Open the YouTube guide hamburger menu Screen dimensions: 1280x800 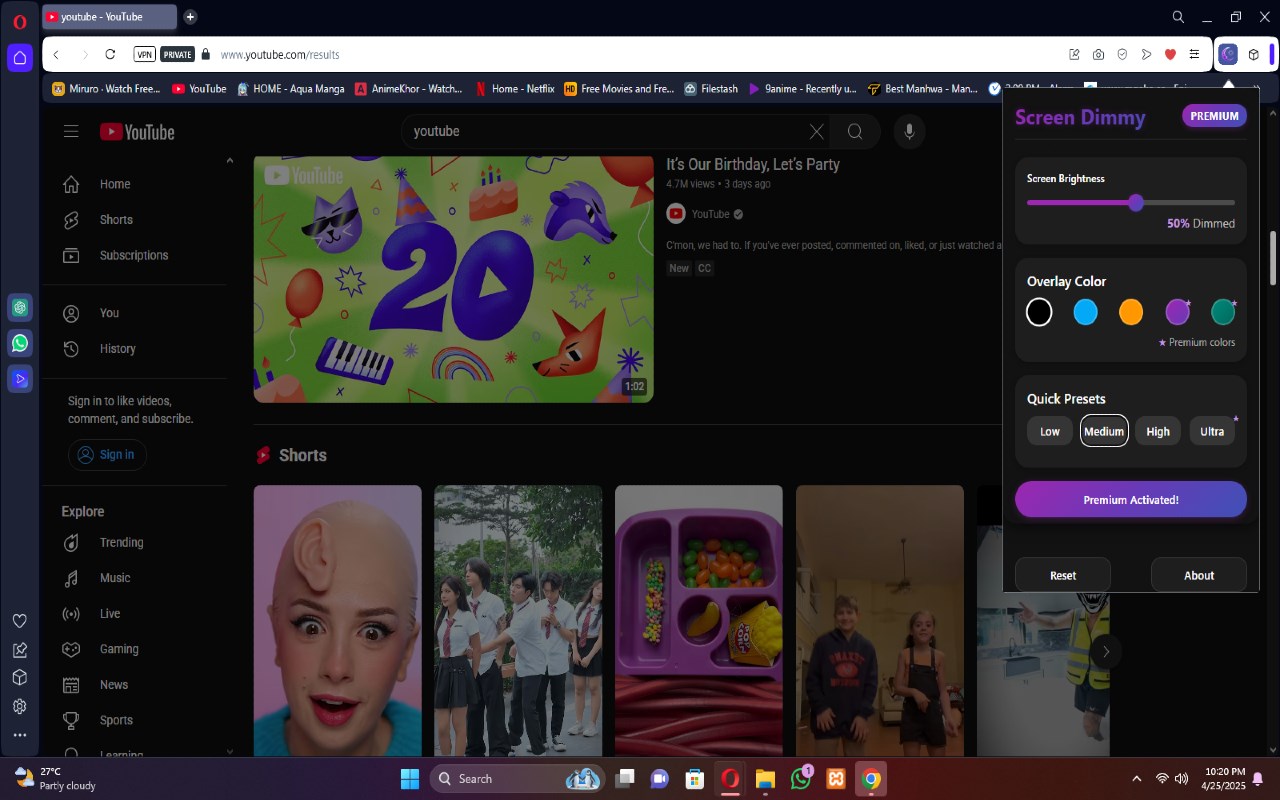tap(70, 131)
